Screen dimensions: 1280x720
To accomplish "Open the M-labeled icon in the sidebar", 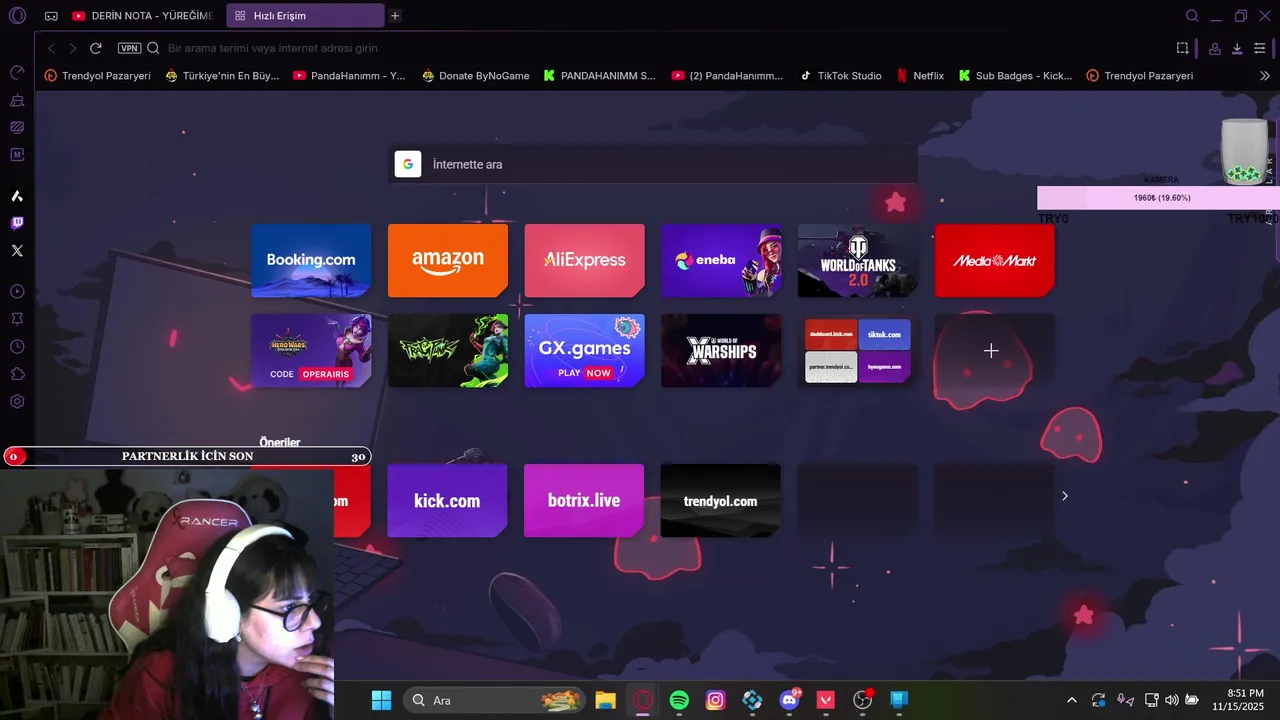I will click(x=17, y=155).
